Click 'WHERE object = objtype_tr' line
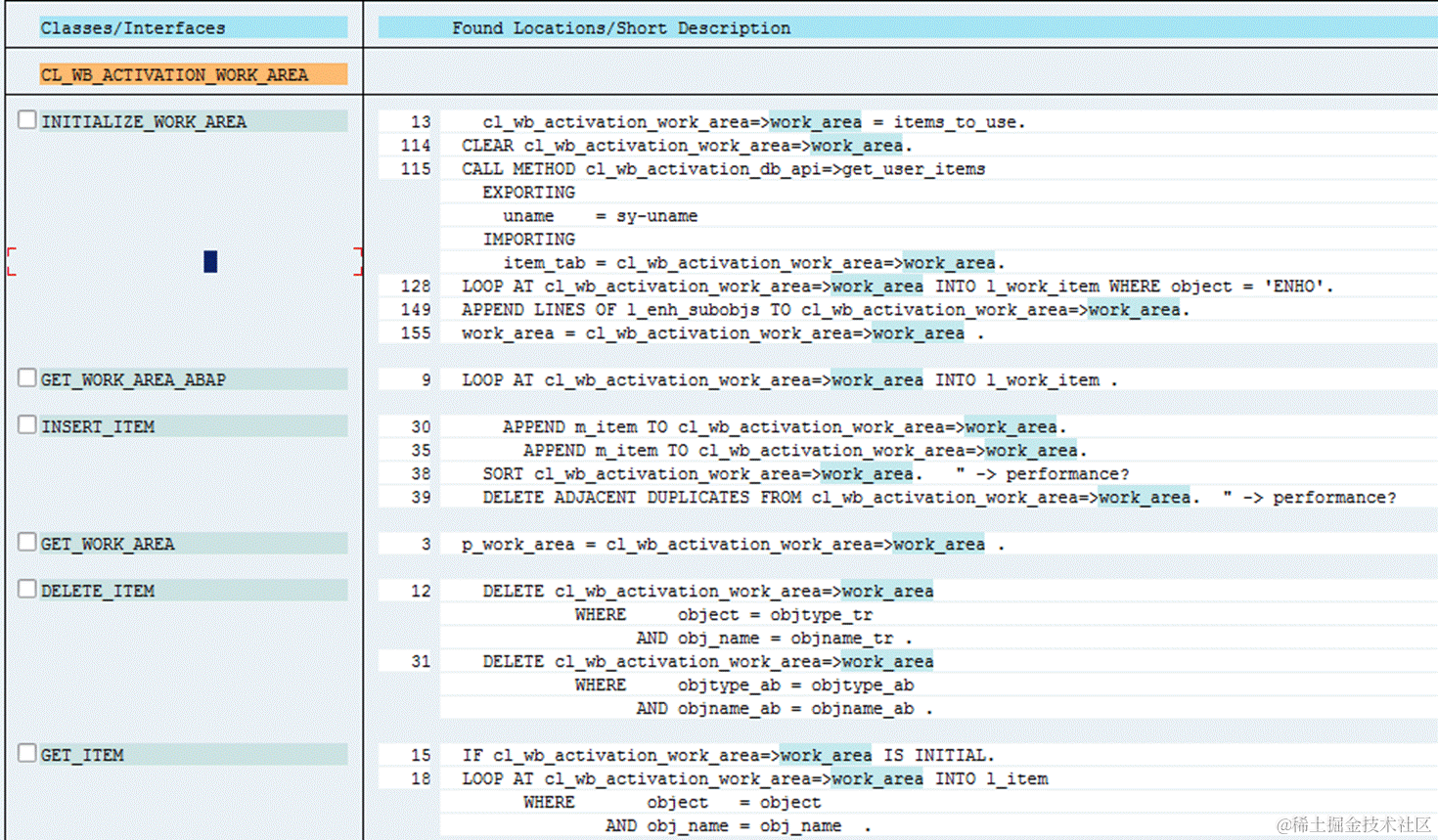 click(x=724, y=614)
